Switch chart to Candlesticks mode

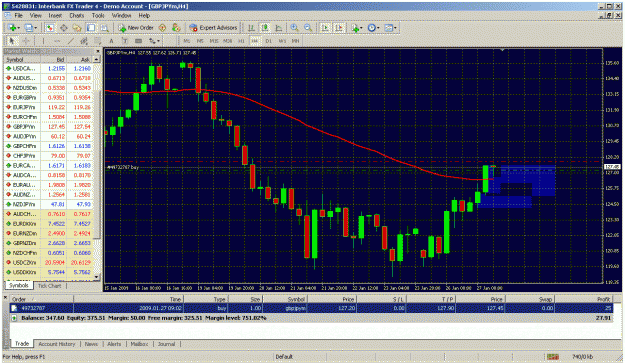[x=265, y=28]
